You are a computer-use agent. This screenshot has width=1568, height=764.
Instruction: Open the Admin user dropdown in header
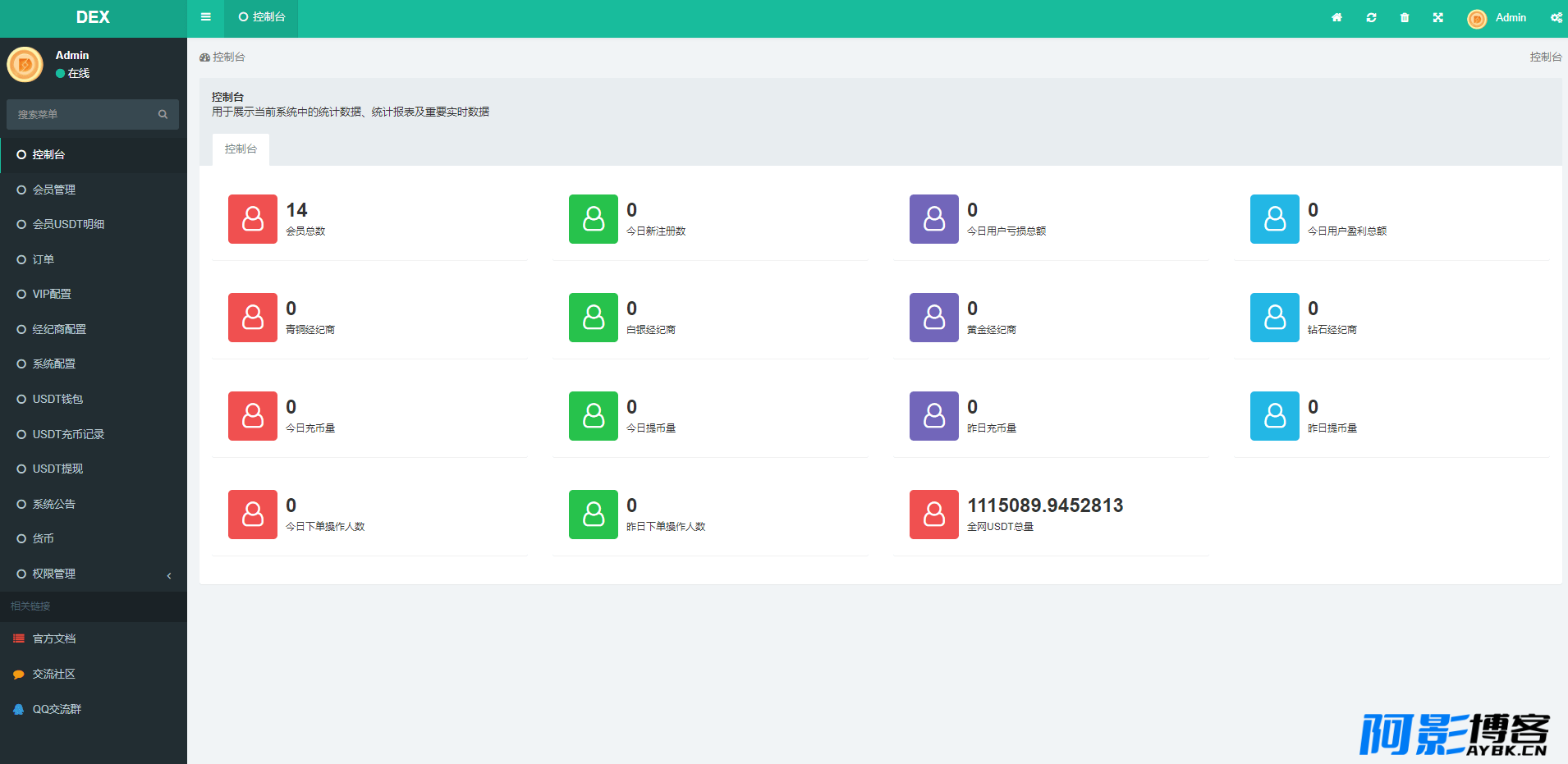[x=1497, y=18]
